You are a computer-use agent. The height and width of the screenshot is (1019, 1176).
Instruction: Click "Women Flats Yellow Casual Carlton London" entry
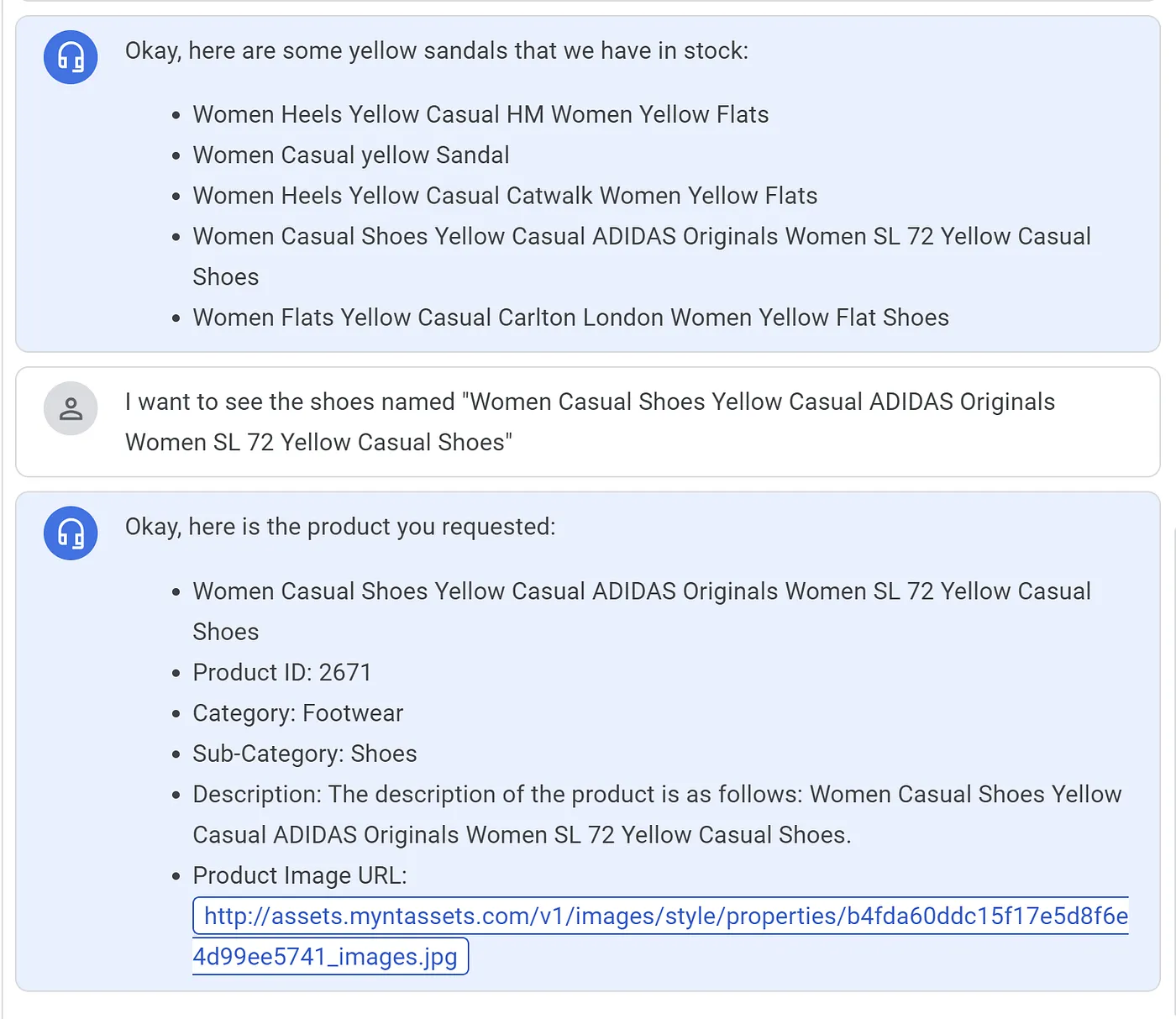click(x=570, y=318)
